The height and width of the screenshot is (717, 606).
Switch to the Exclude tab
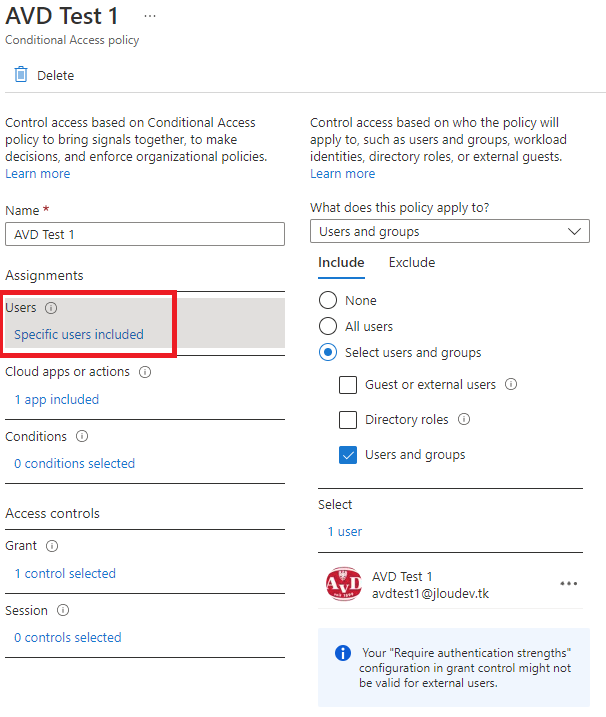tap(412, 262)
